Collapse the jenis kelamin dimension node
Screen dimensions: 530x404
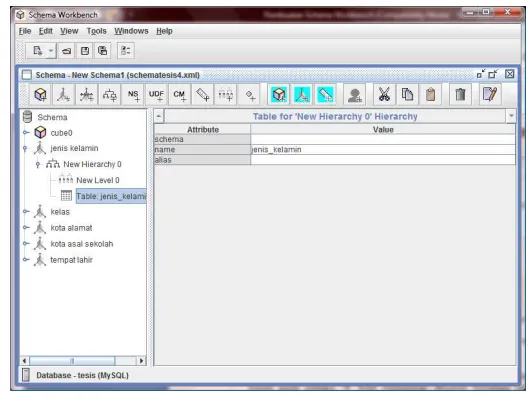click(25, 148)
